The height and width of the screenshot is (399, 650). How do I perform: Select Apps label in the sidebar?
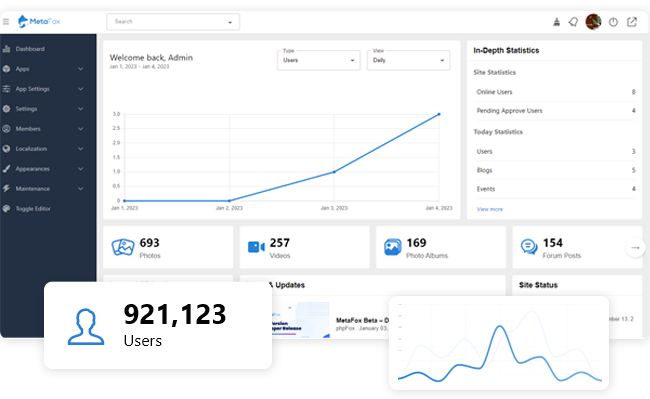pos(22,69)
